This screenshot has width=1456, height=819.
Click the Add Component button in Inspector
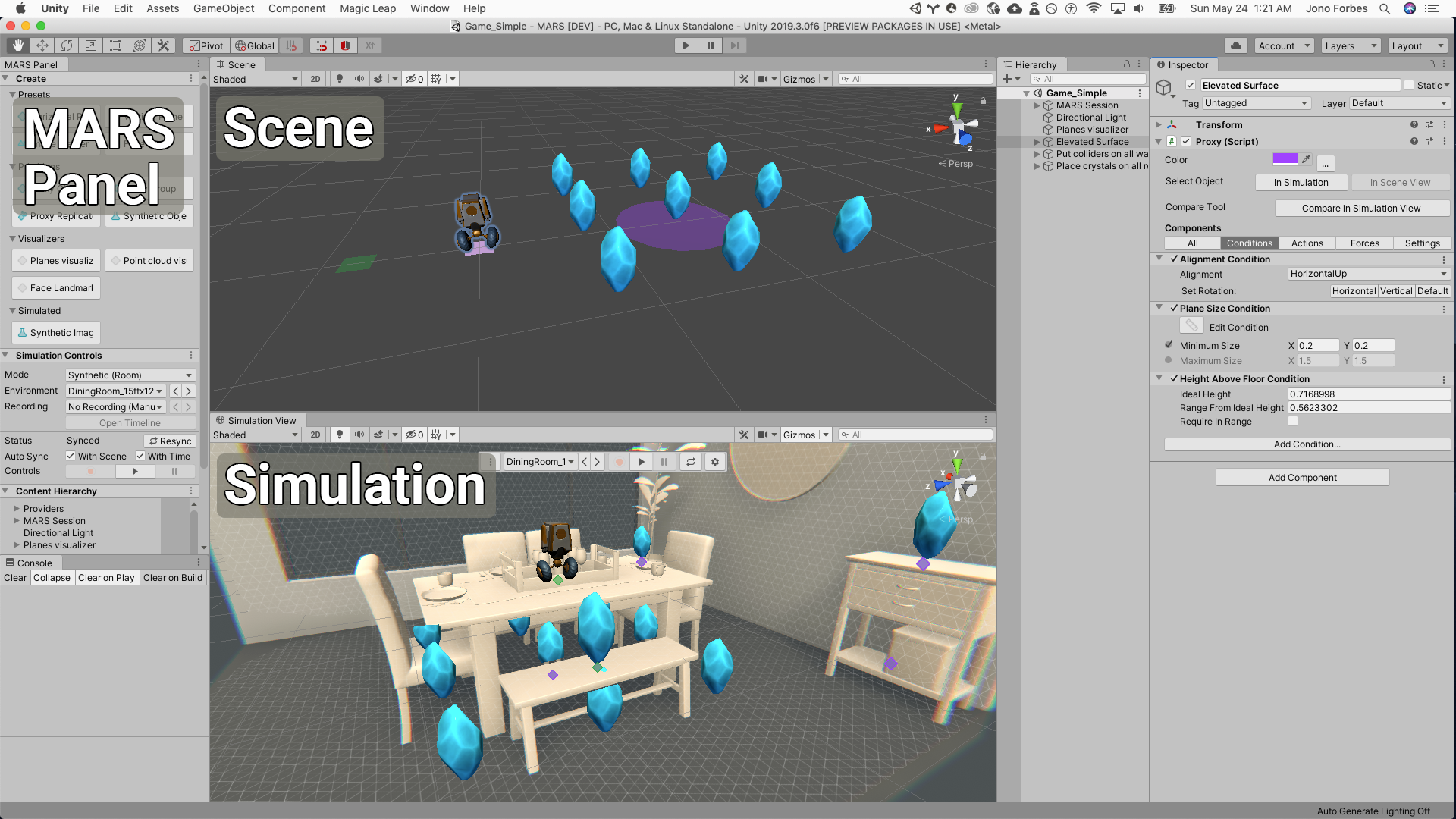[x=1302, y=477]
